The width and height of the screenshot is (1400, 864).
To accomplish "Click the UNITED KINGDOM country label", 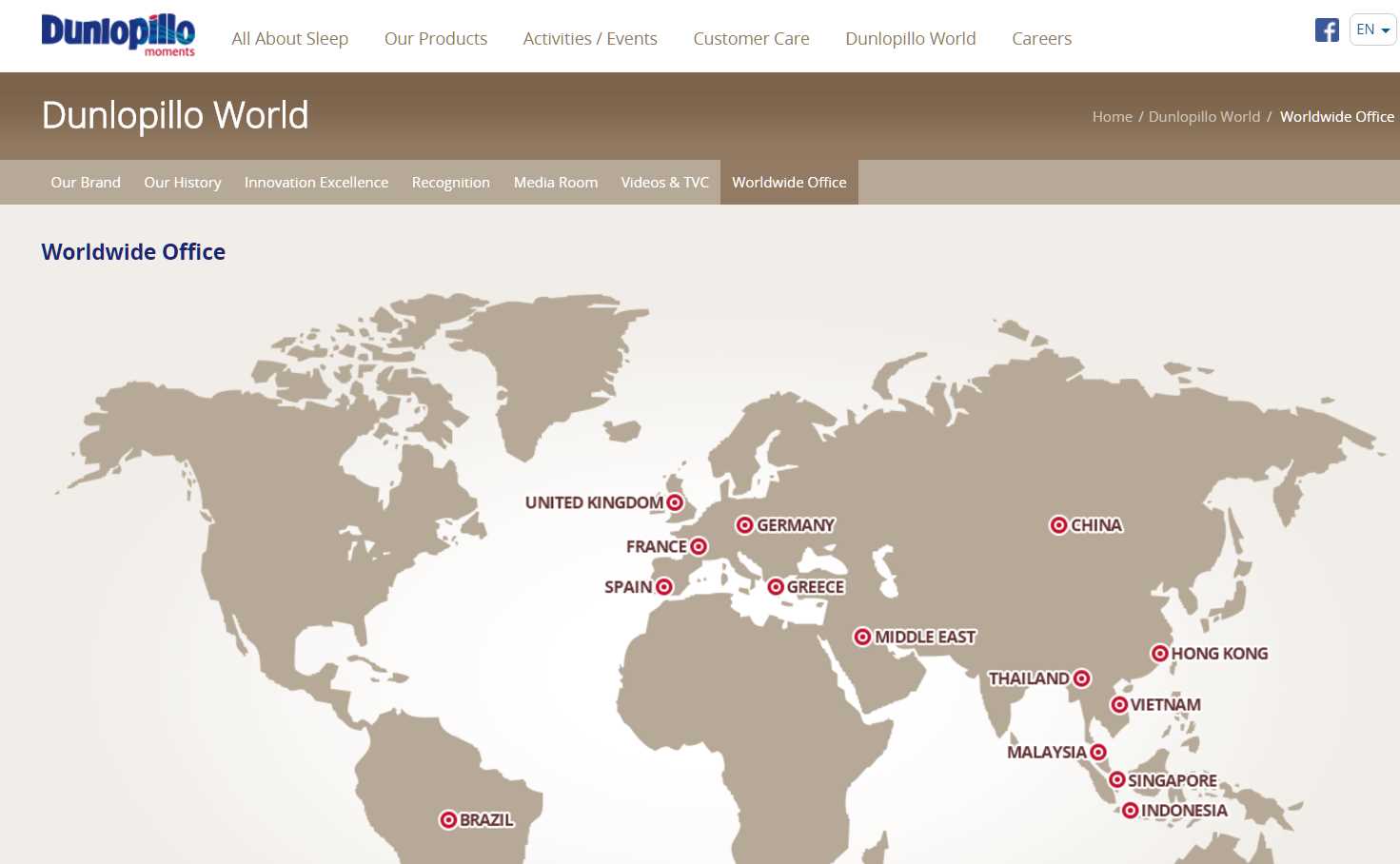I will pyautogui.click(x=594, y=502).
